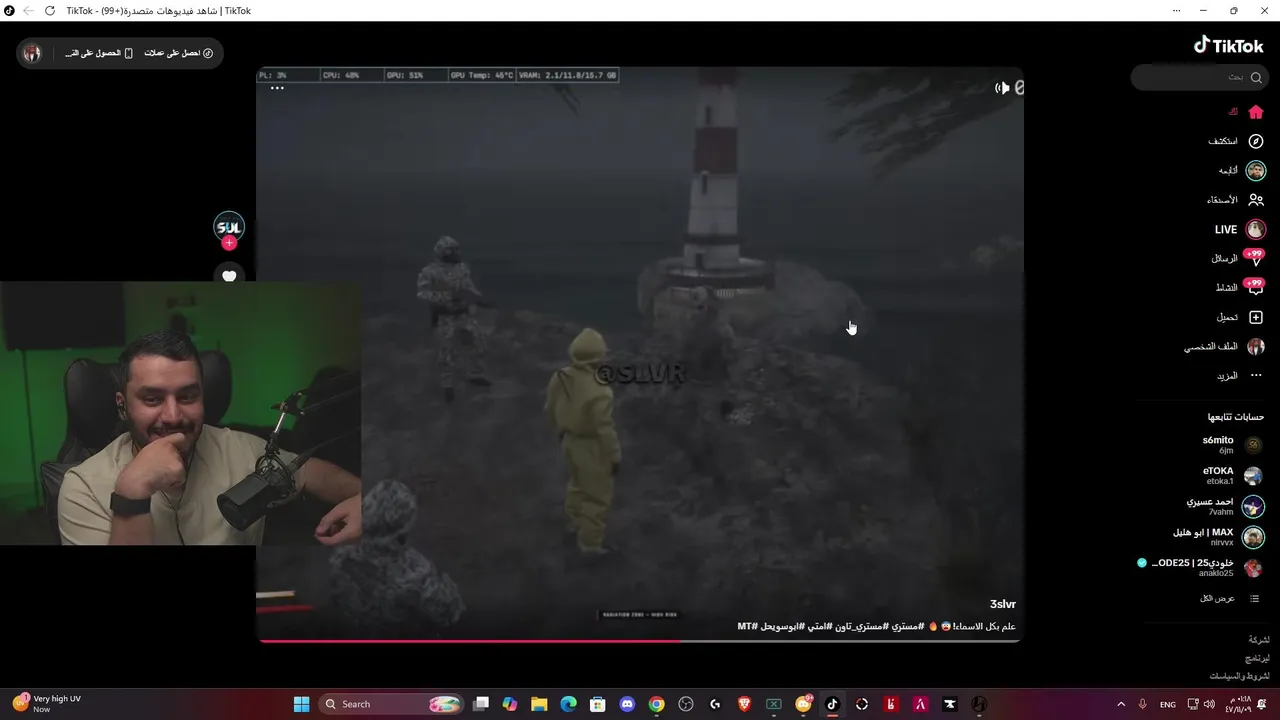Open Task View on the taskbar
The image size is (1280, 720).
(x=481, y=704)
